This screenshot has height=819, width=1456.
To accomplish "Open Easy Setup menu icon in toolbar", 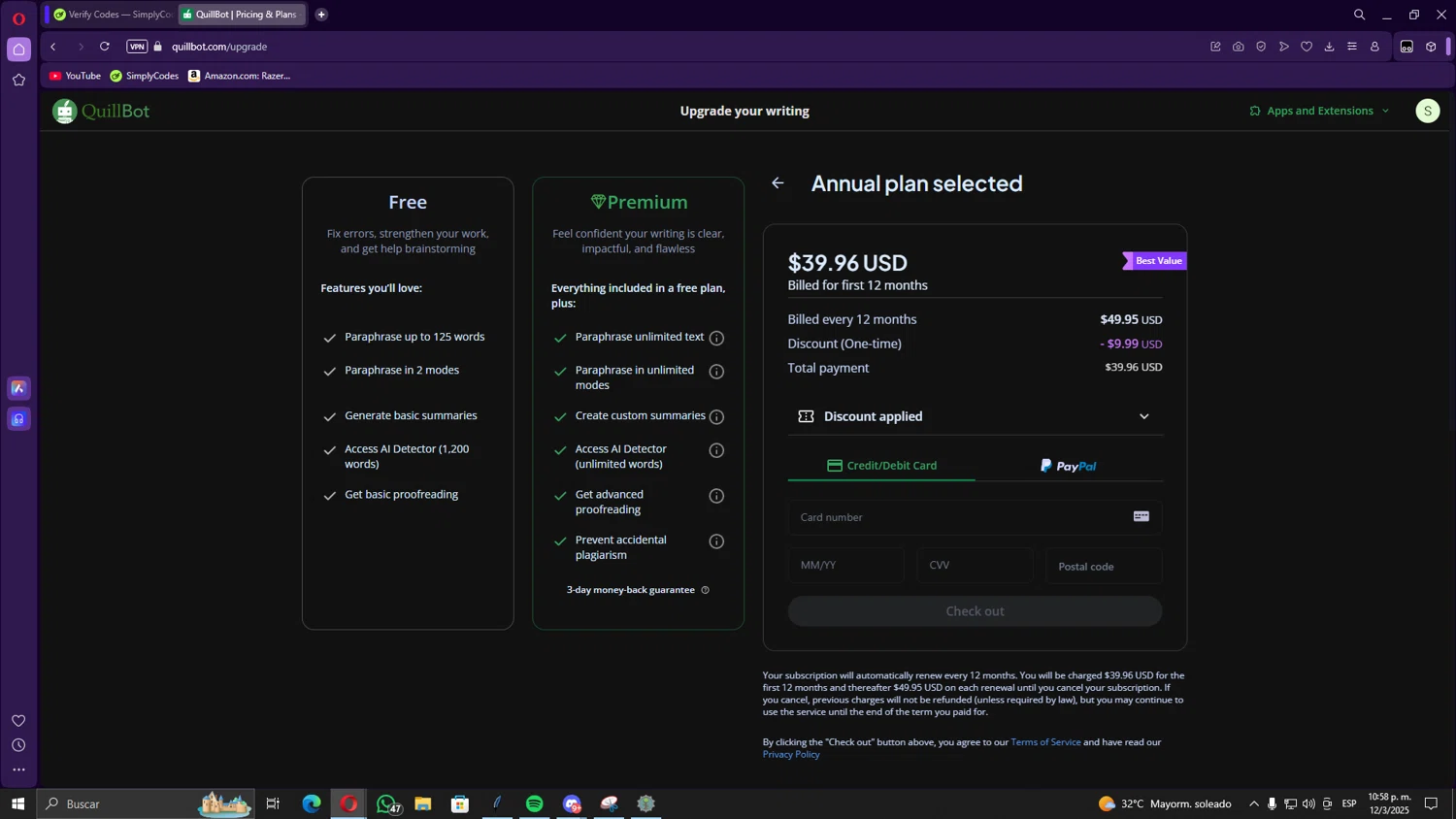I will [x=1352, y=47].
